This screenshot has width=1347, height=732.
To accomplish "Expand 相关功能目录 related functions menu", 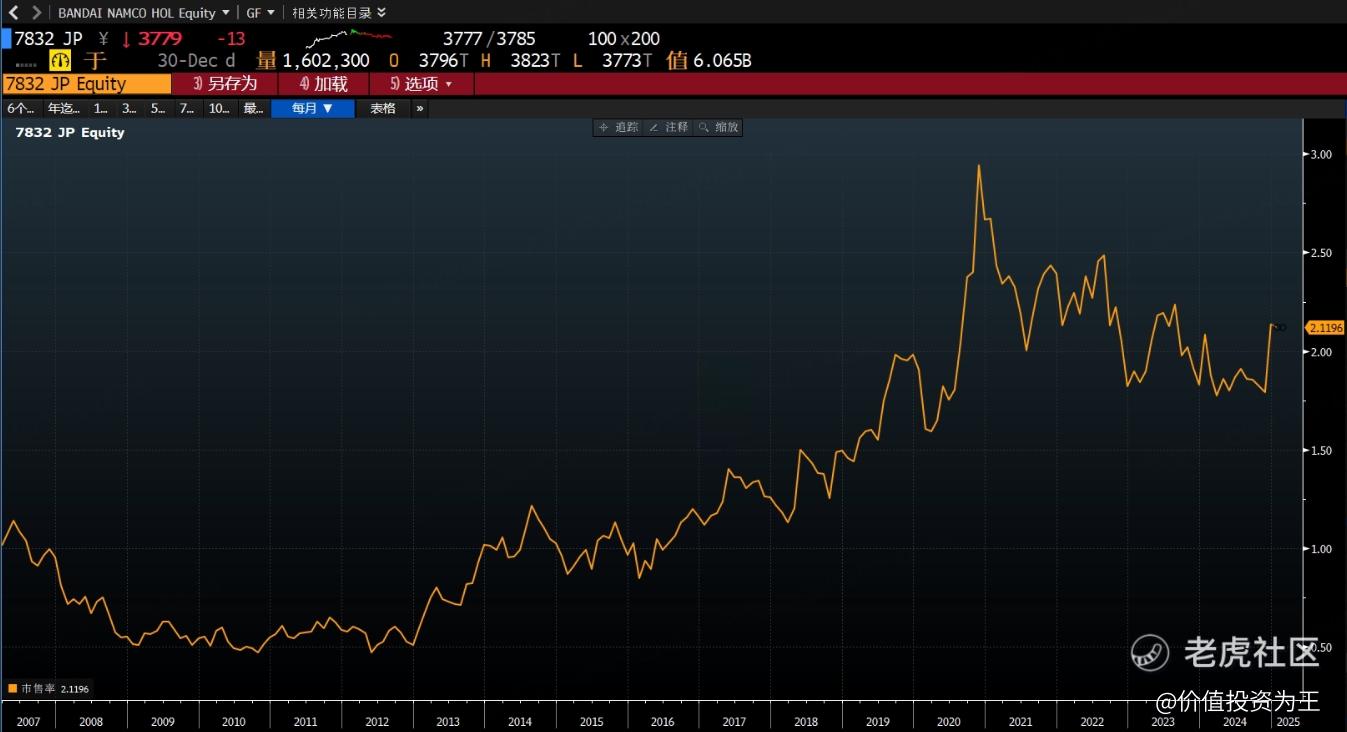I will (x=338, y=13).
